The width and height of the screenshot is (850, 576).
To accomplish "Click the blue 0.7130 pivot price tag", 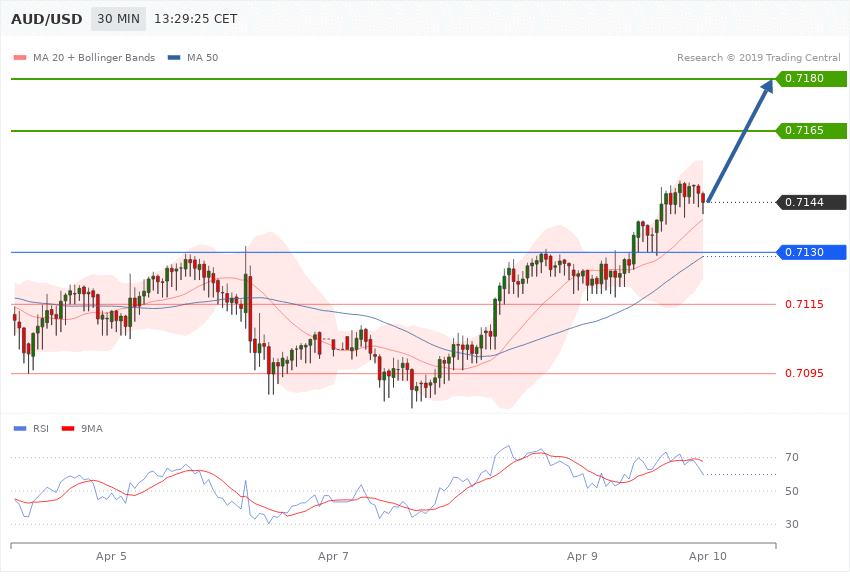I will [812, 252].
